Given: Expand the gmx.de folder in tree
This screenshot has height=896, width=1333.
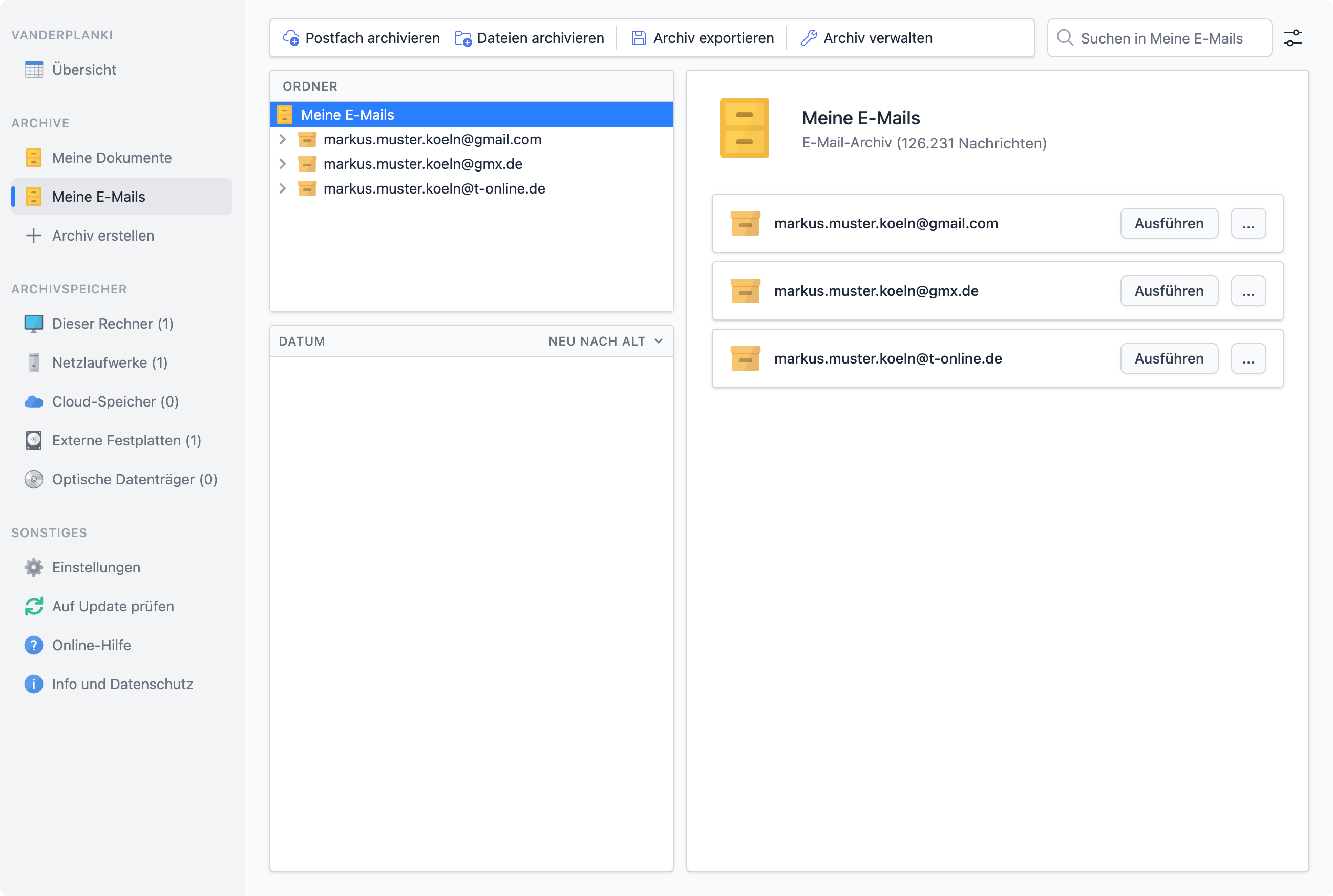Looking at the screenshot, I should (282, 164).
